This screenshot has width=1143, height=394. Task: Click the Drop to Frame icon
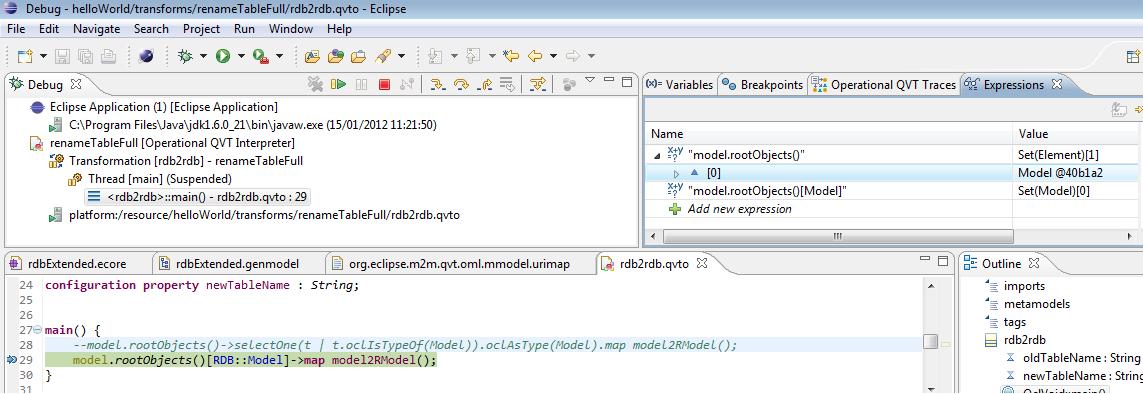pyautogui.click(x=507, y=84)
